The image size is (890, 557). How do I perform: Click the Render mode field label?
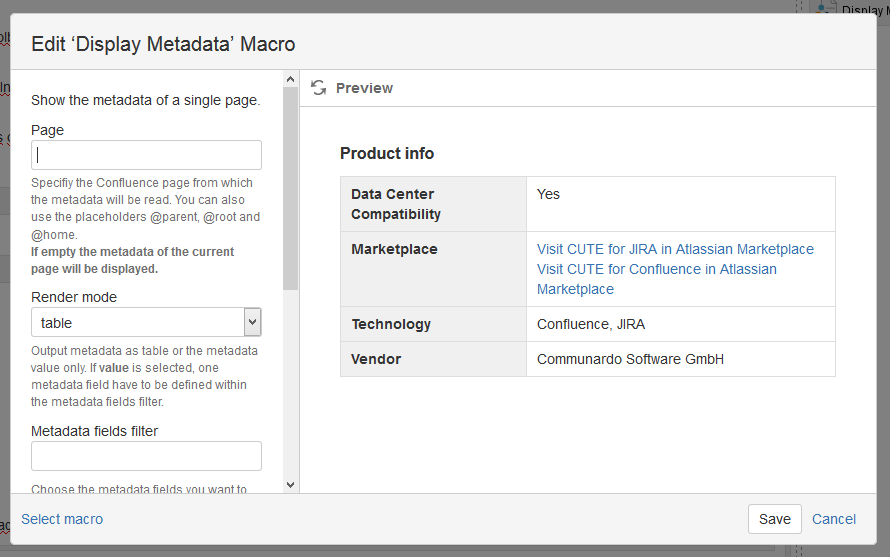pos(74,297)
